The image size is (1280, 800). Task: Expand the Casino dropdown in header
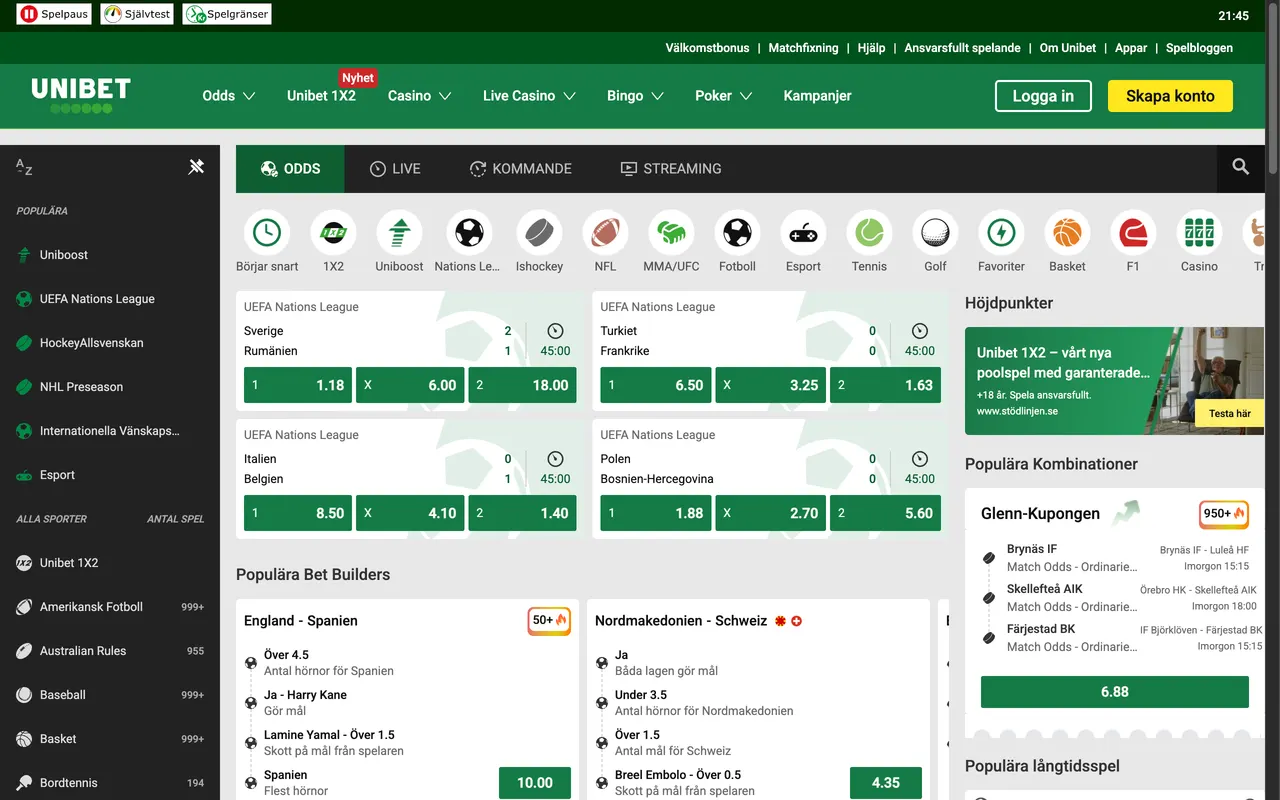tap(420, 96)
